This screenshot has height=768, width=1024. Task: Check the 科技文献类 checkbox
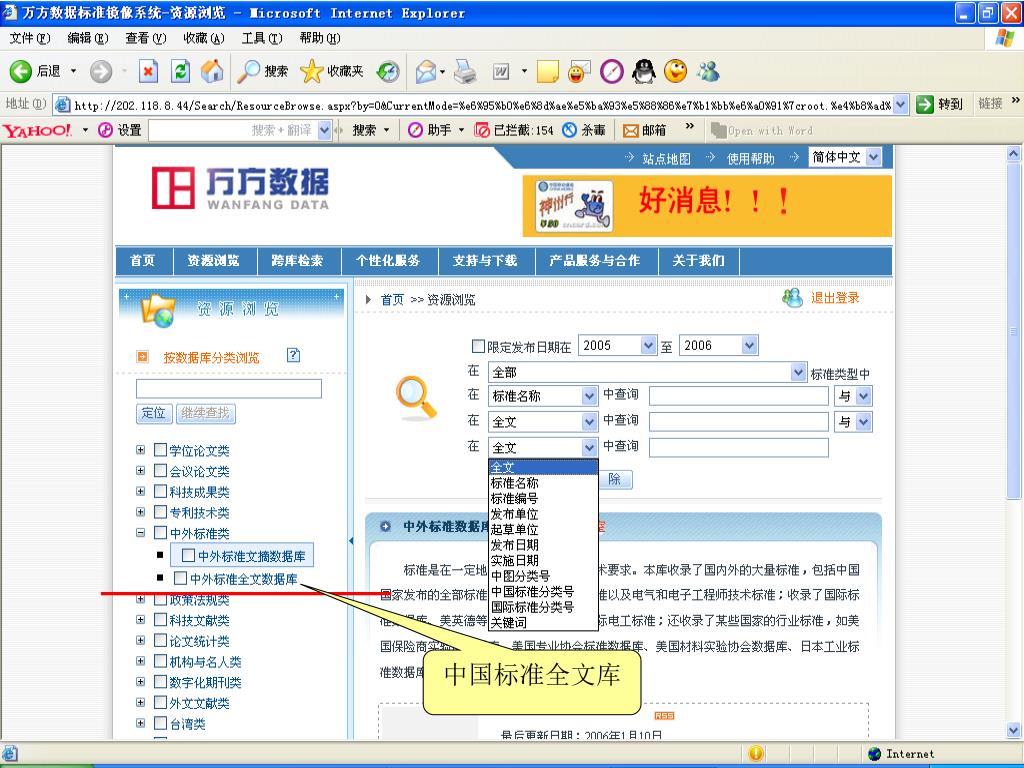pos(161,619)
